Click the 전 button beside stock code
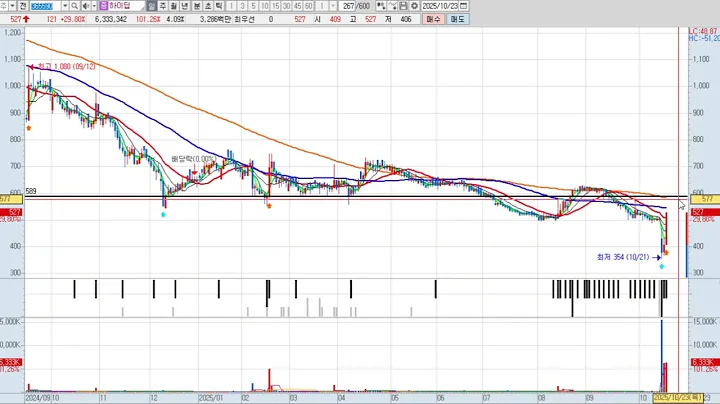The width and height of the screenshot is (720, 404). click(x=22, y=6)
